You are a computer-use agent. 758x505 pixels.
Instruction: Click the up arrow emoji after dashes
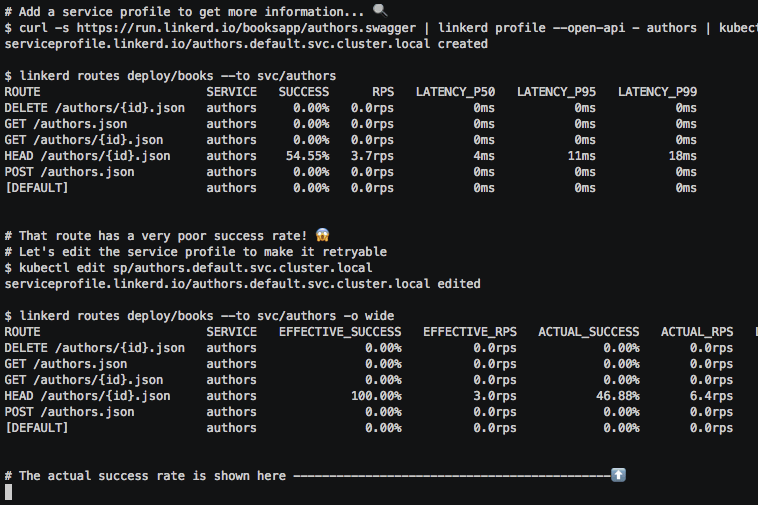coord(618,475)
